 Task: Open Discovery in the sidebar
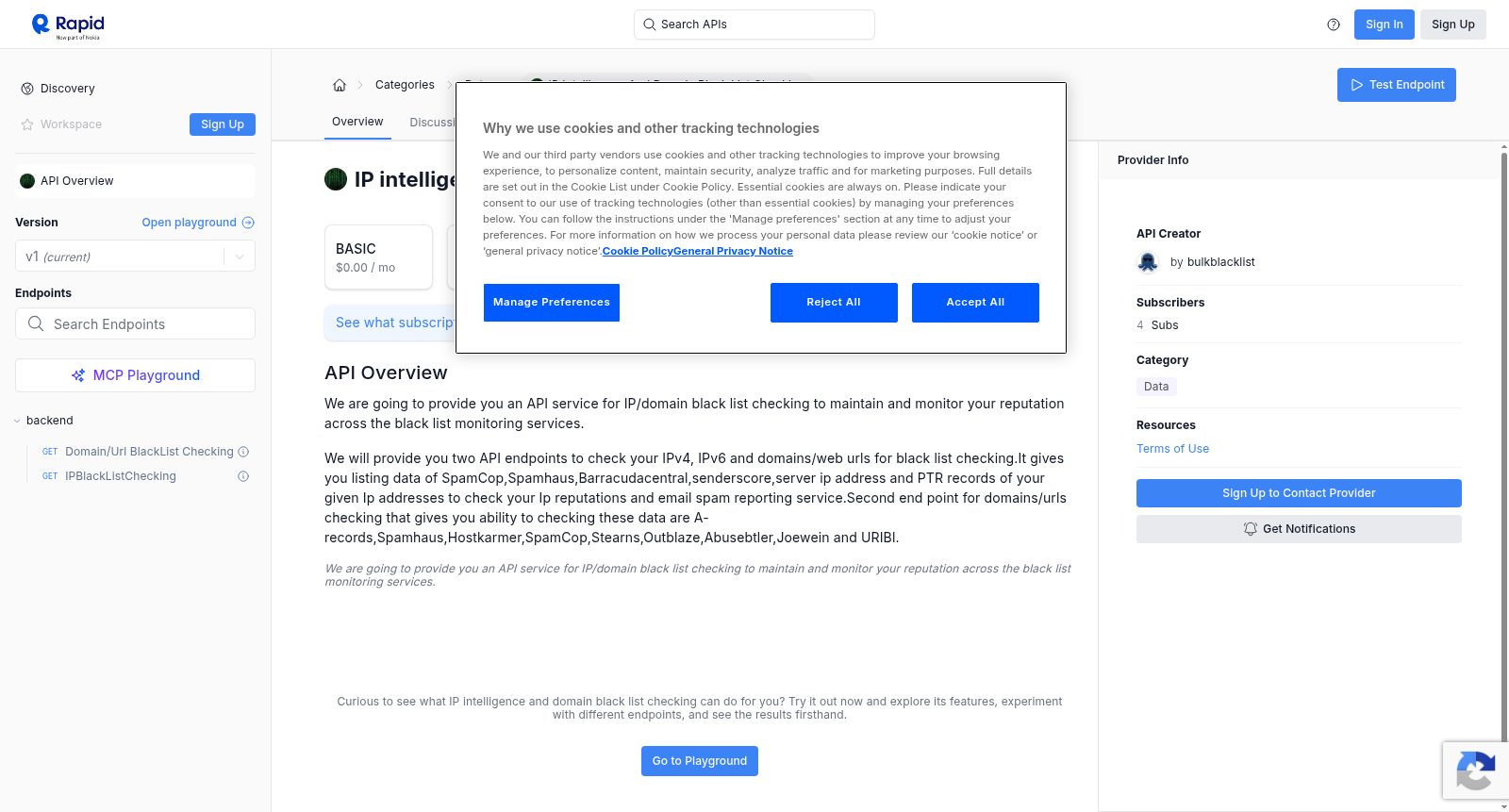(x=68, y=89)
